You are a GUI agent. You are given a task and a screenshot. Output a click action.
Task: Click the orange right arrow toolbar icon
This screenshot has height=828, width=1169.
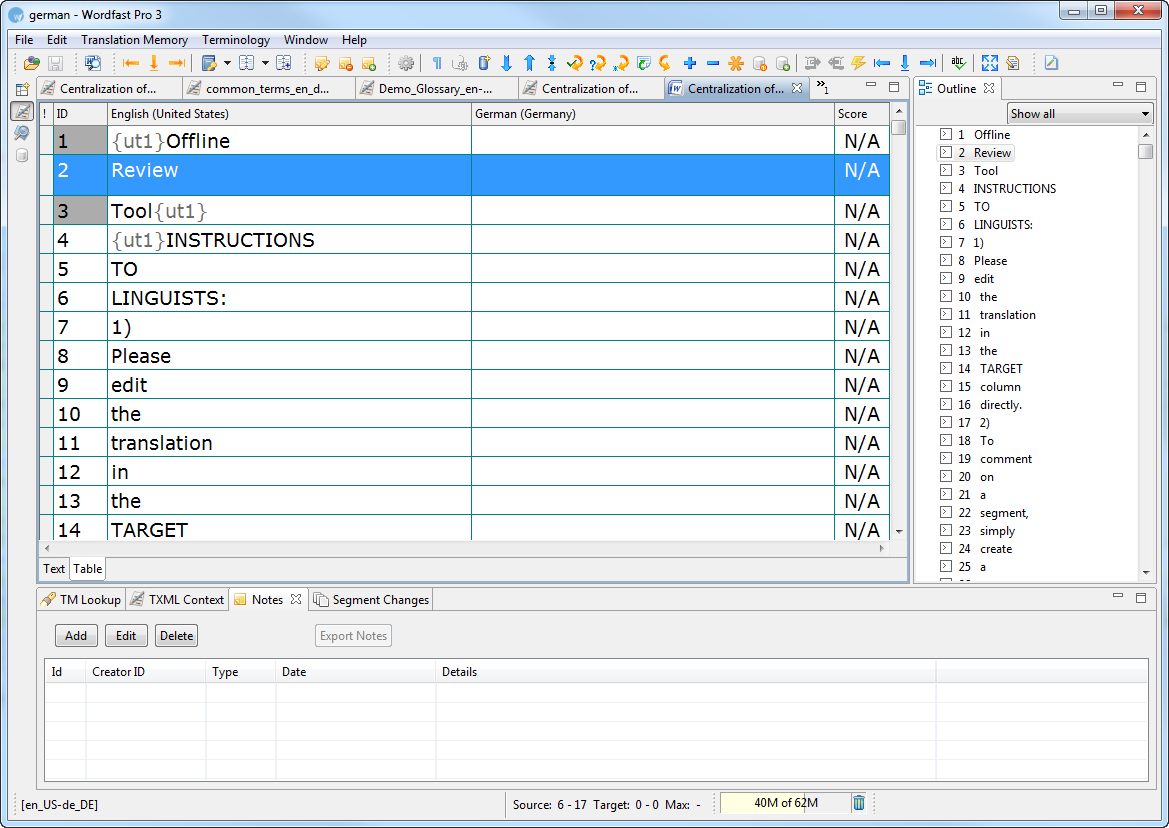pos(177,63)
